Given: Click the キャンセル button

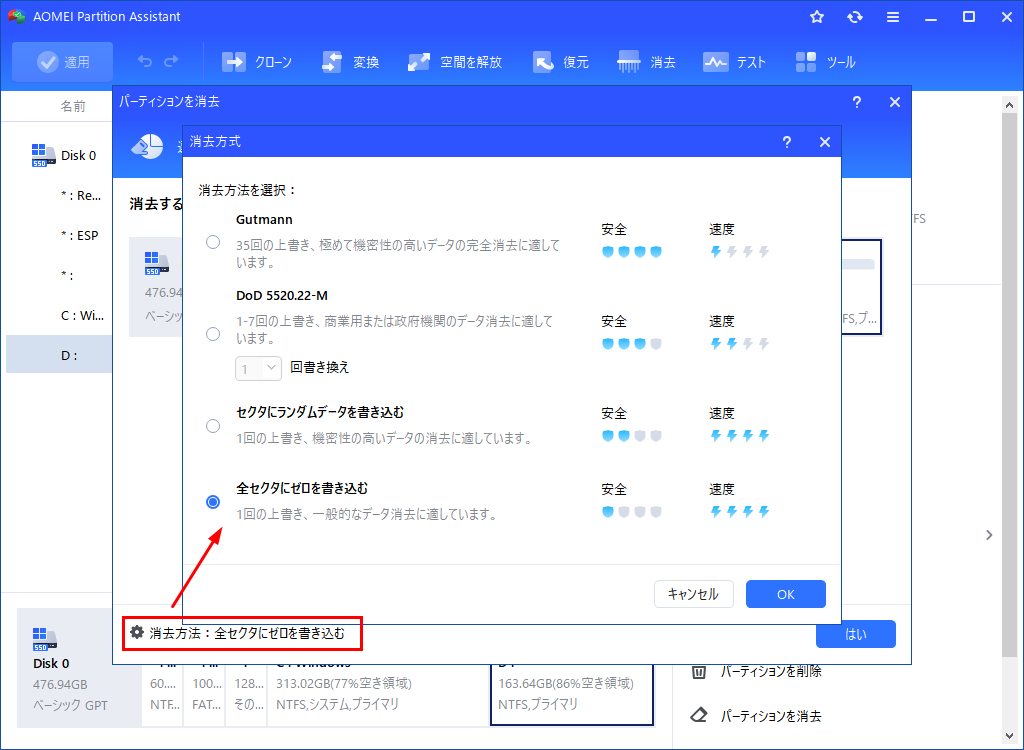Looking at the screenshot, I should tap(693, 594).
